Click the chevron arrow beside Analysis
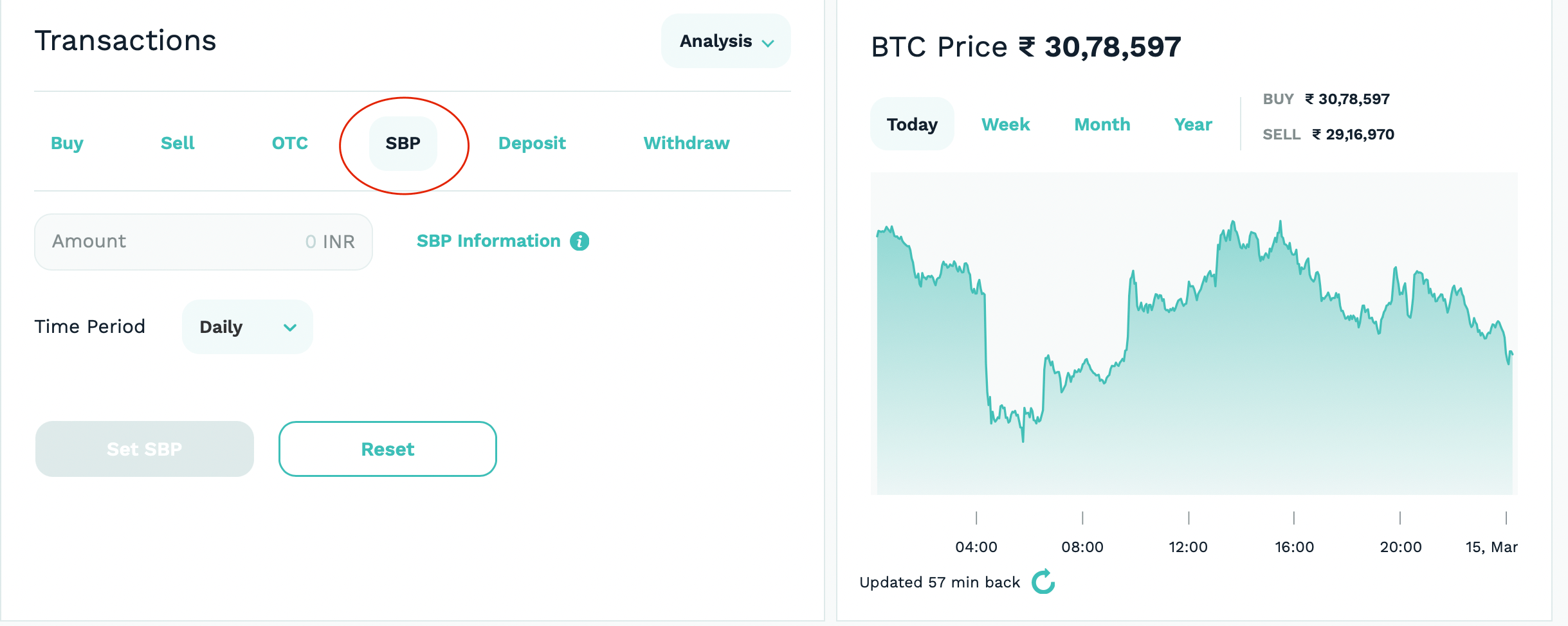 pos(768,43)
